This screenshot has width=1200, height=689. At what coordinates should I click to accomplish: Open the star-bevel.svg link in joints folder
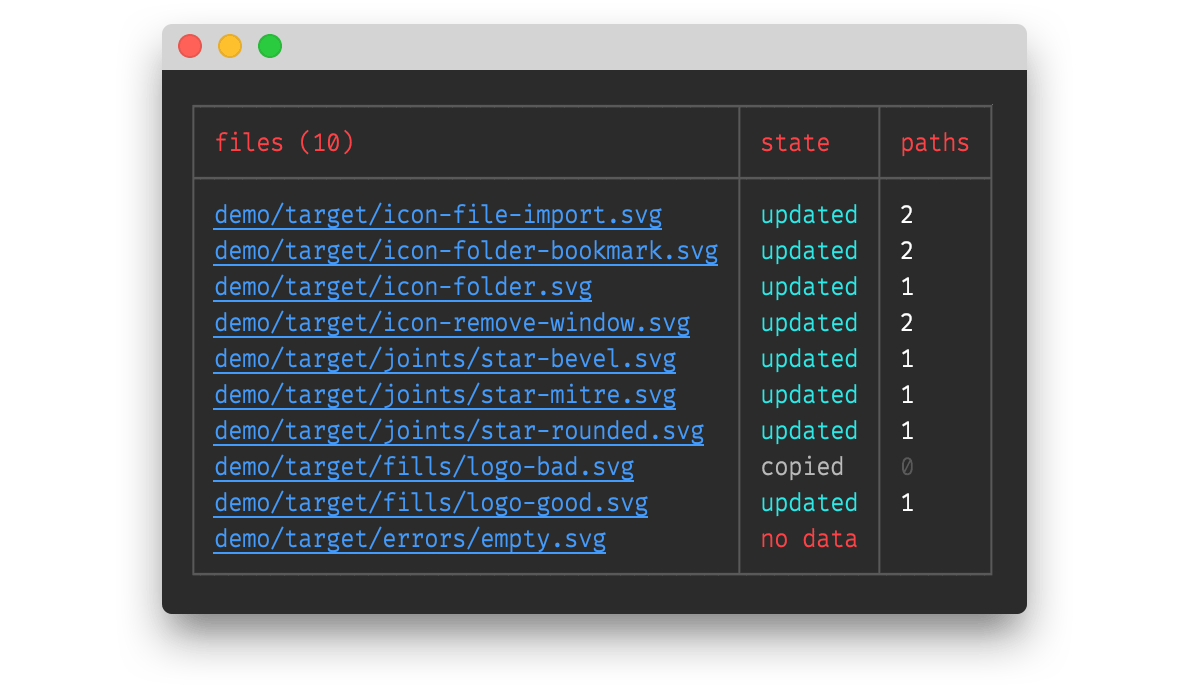pos(444,359)
